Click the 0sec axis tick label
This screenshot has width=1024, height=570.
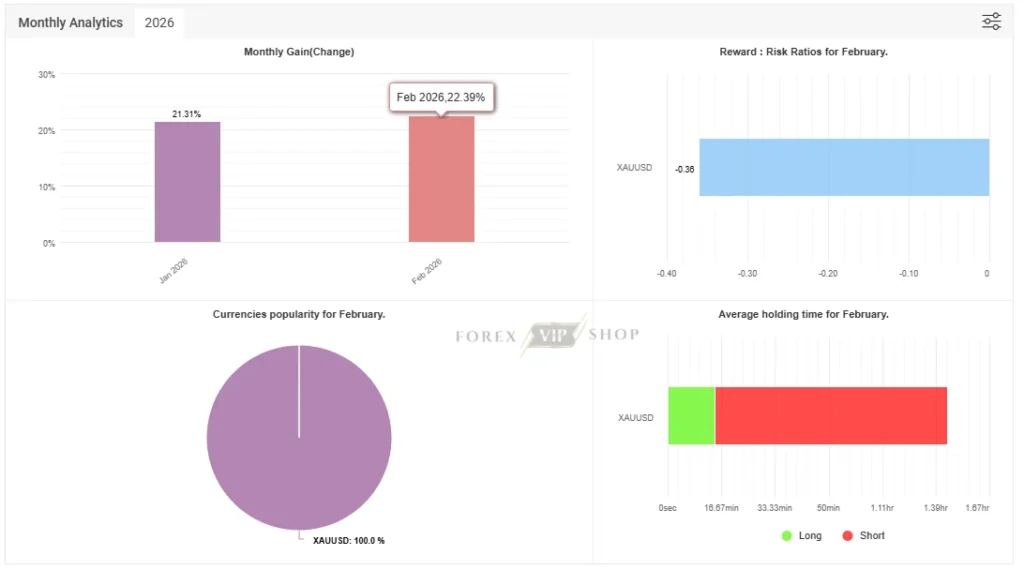(667, 508)
